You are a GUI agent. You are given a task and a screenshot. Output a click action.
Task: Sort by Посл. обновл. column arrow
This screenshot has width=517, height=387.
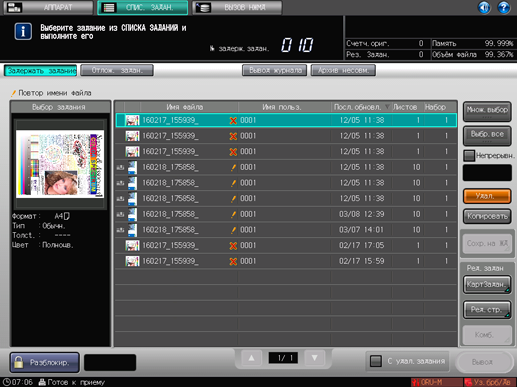point(387,107)
